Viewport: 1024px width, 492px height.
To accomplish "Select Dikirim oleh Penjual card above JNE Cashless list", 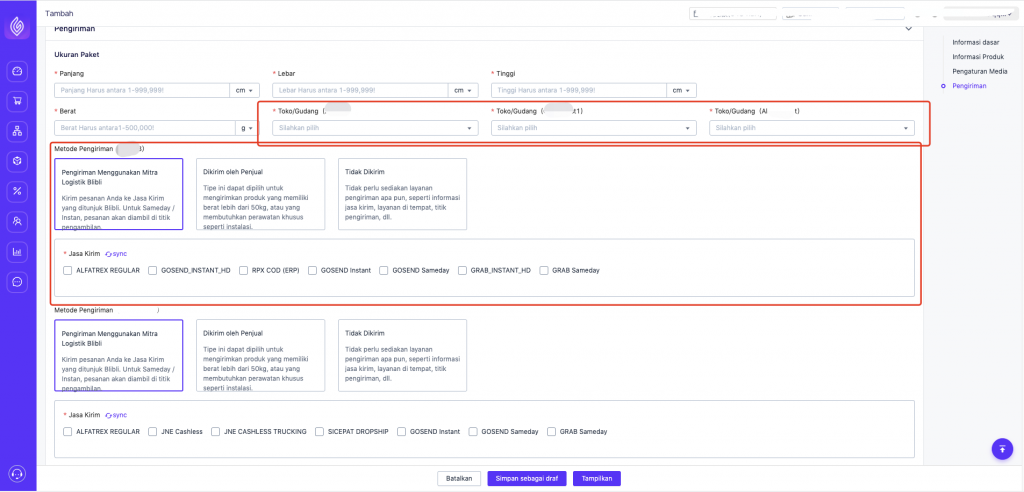I will [261, 355].
